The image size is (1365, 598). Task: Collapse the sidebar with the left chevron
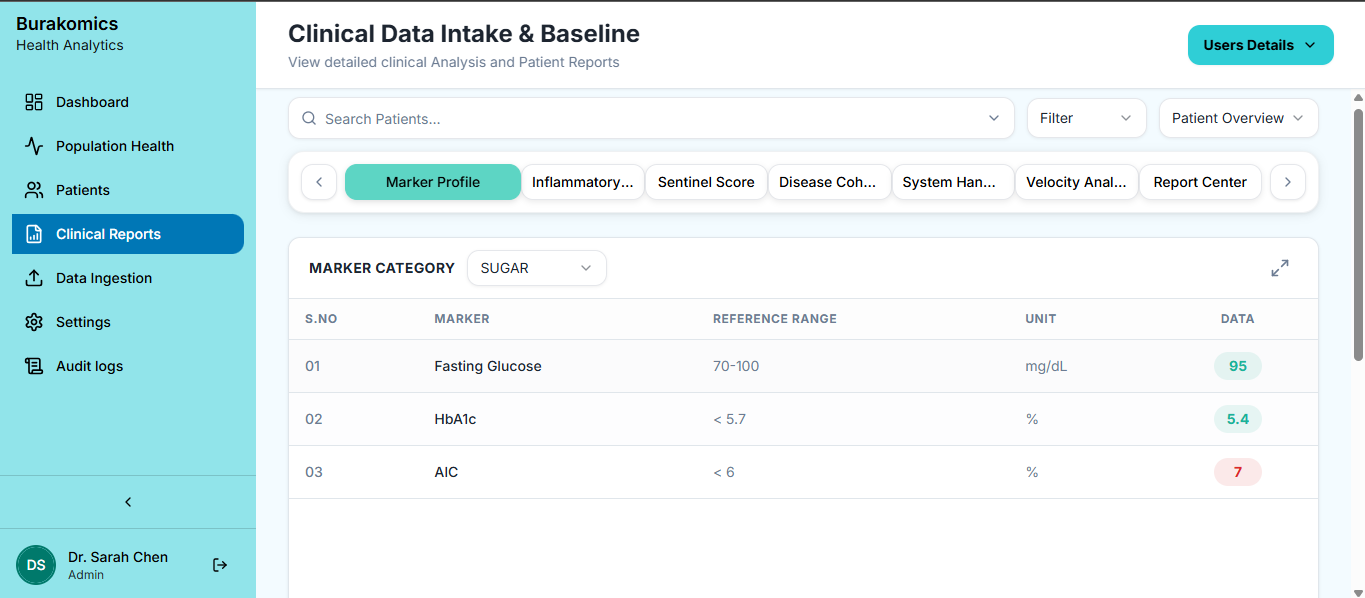(128, 502)
